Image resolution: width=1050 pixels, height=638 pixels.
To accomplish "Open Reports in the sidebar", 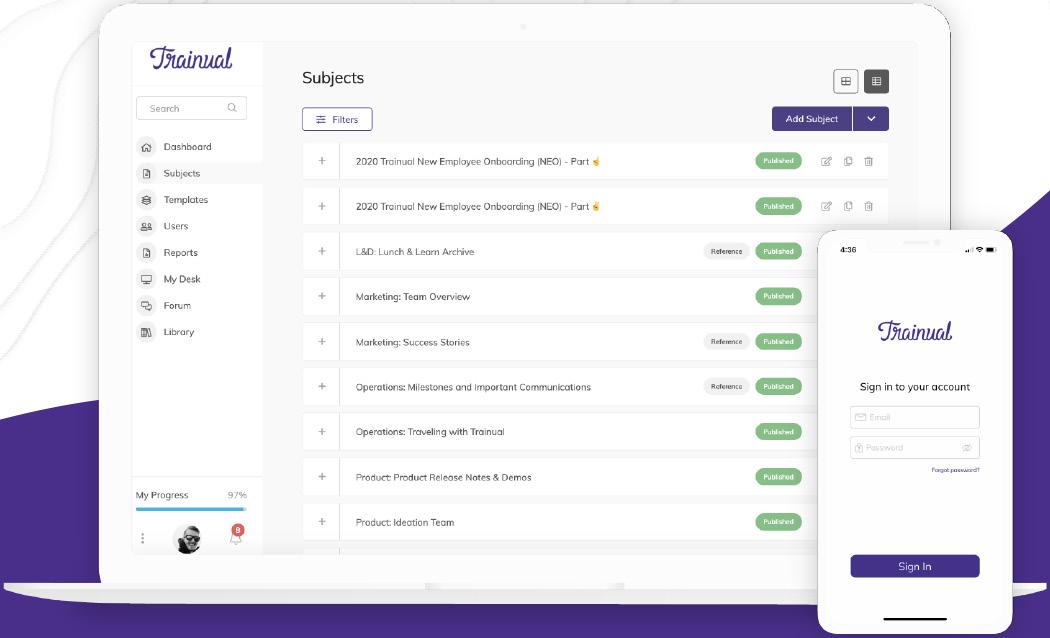I will (x=180, y=252).
